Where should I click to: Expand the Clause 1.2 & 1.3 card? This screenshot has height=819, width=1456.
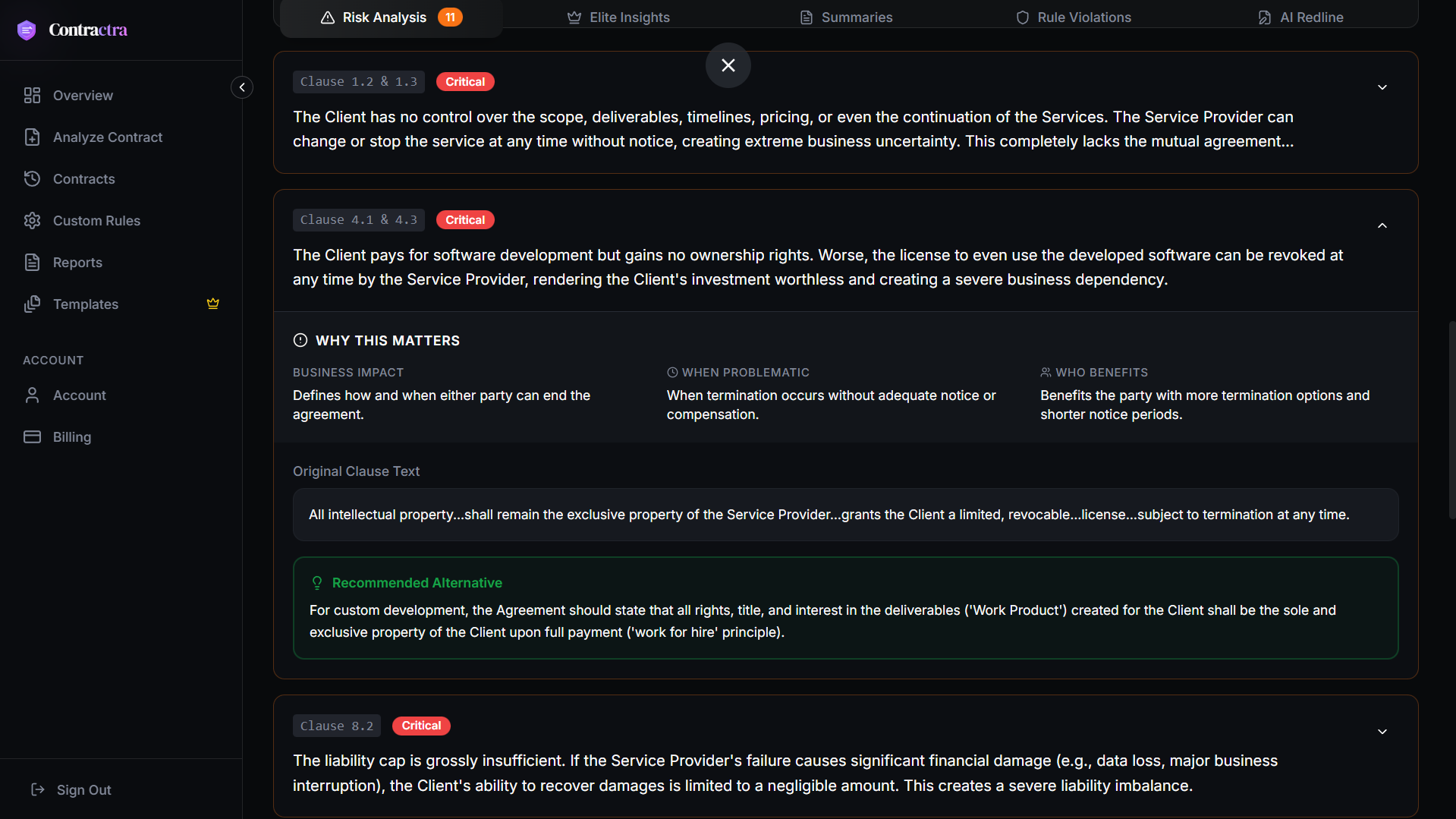(1382, 87)
